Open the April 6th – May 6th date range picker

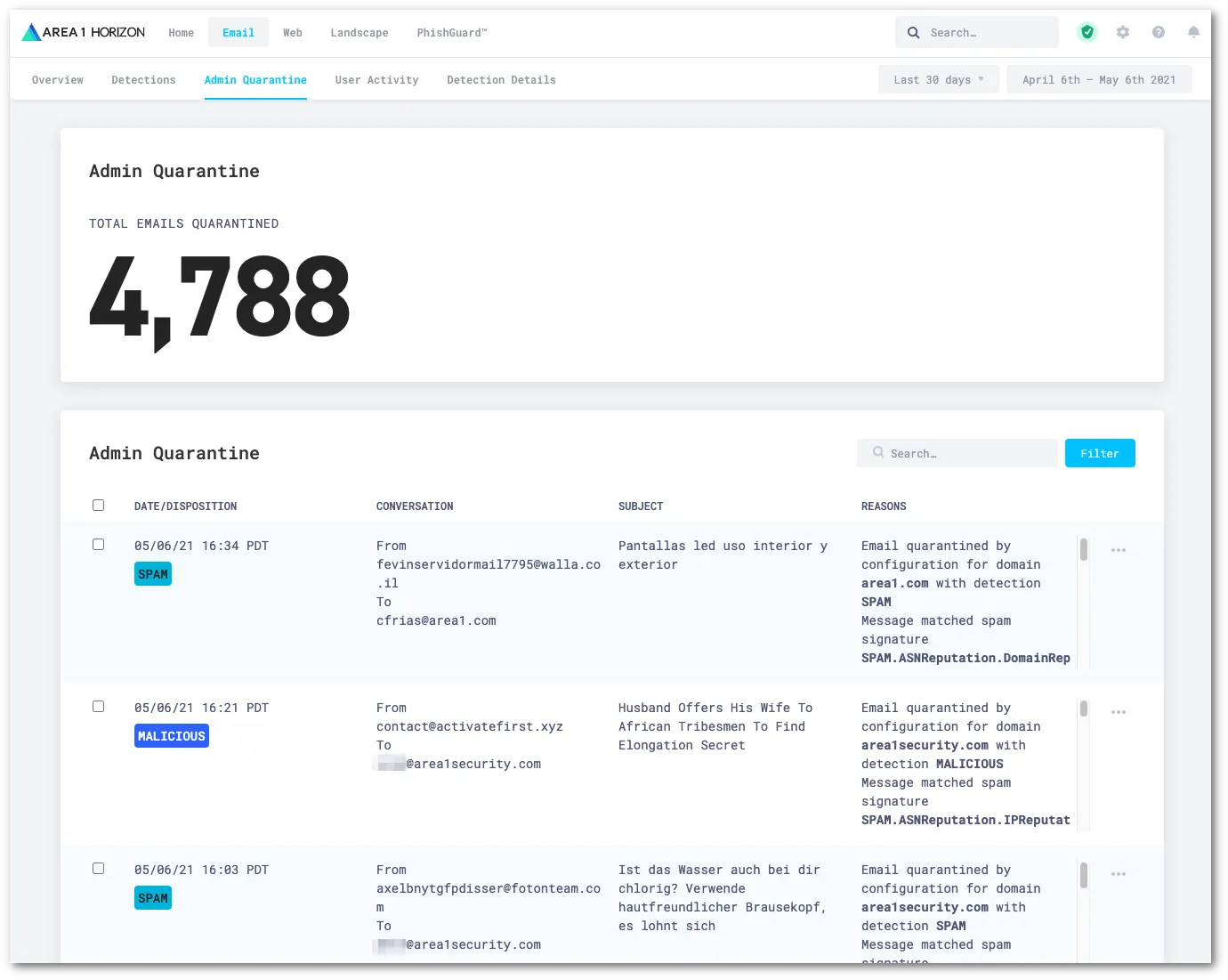(1099, 79)
